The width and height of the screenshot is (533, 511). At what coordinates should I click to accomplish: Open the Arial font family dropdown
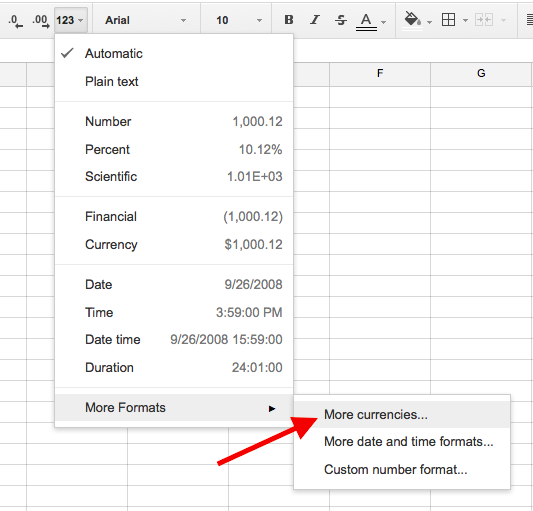click(x=146, y=20)
